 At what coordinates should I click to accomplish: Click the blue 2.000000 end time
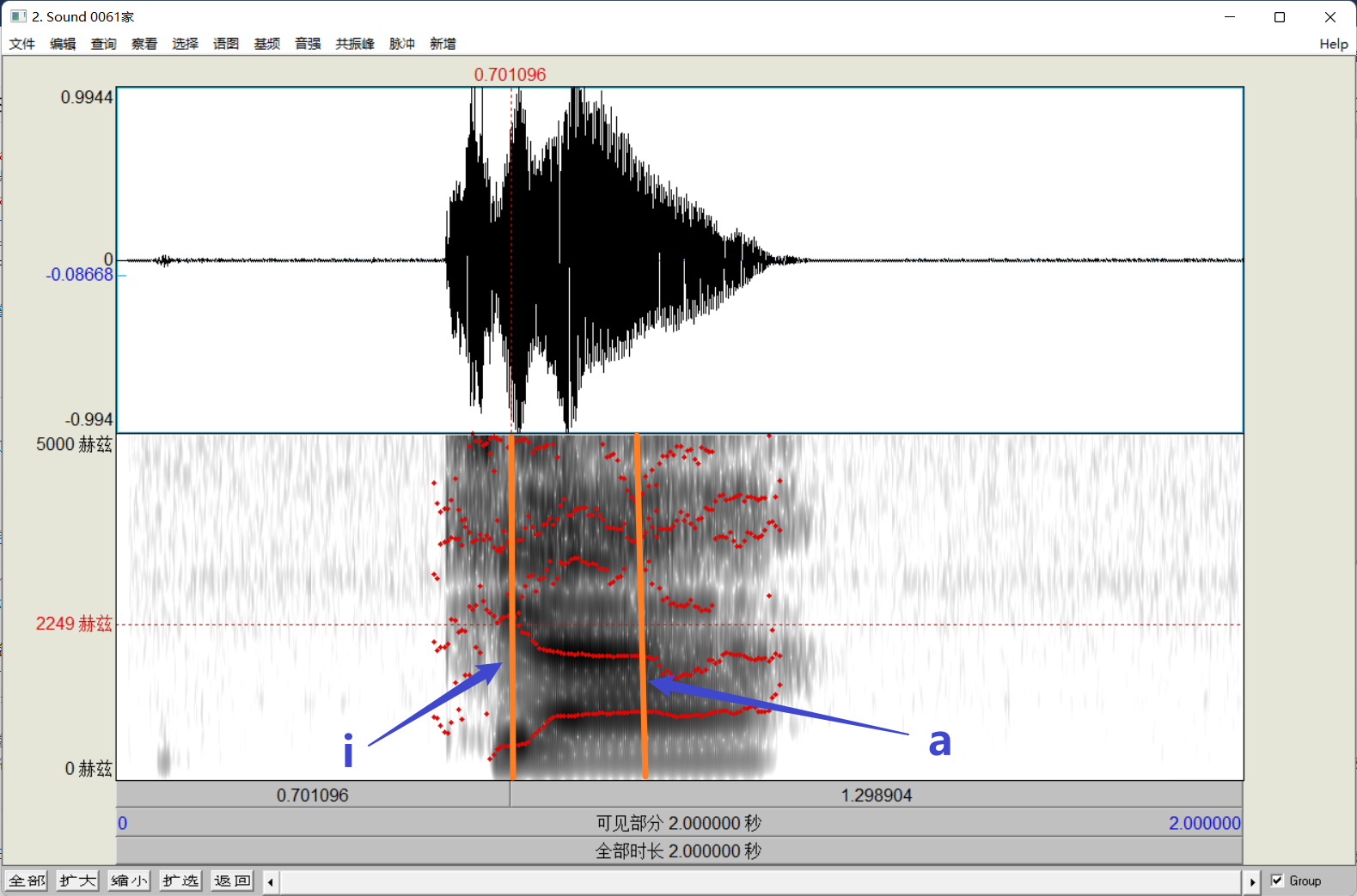(1205, 823)
